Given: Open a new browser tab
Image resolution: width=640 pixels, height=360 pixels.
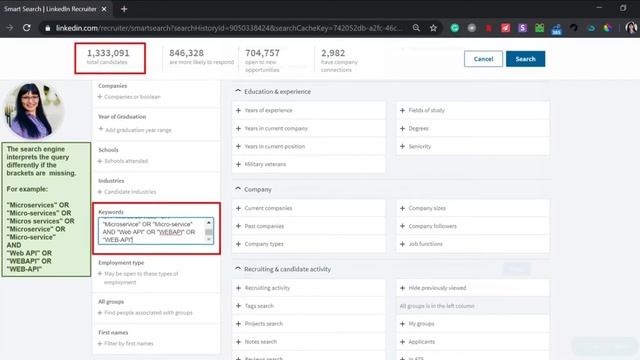Looking at the screenshot, I should pyautogui.click(x=124, y=9).
